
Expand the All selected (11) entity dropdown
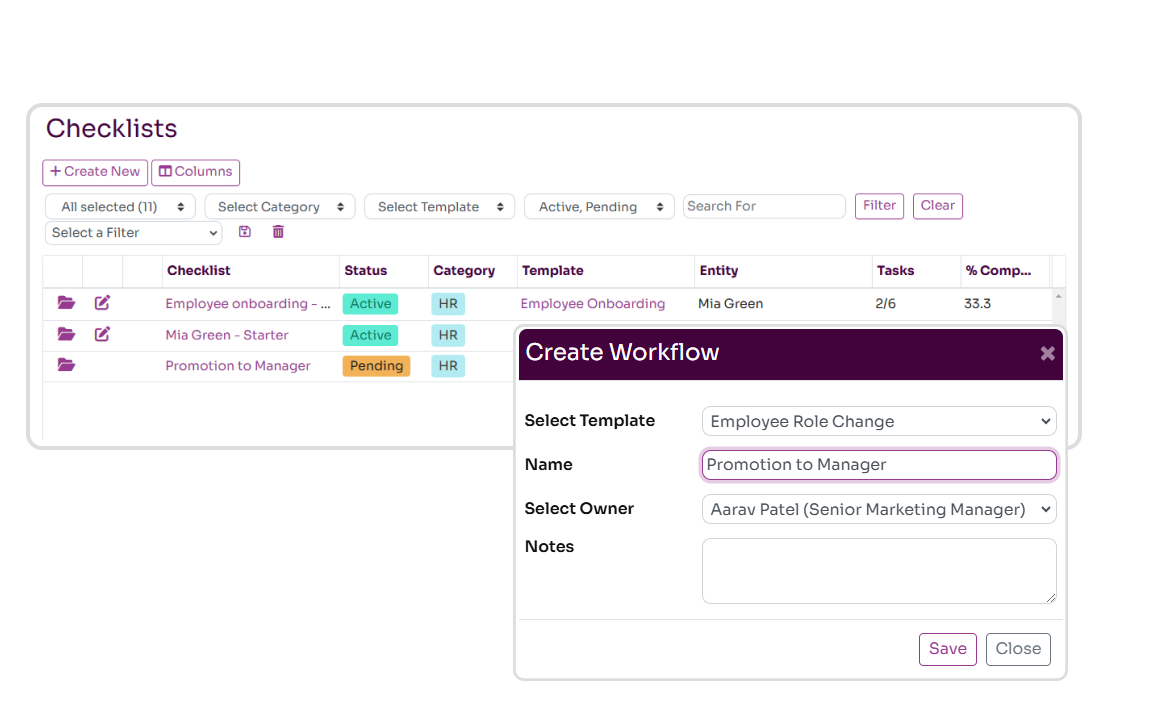(x=120, y=206)
